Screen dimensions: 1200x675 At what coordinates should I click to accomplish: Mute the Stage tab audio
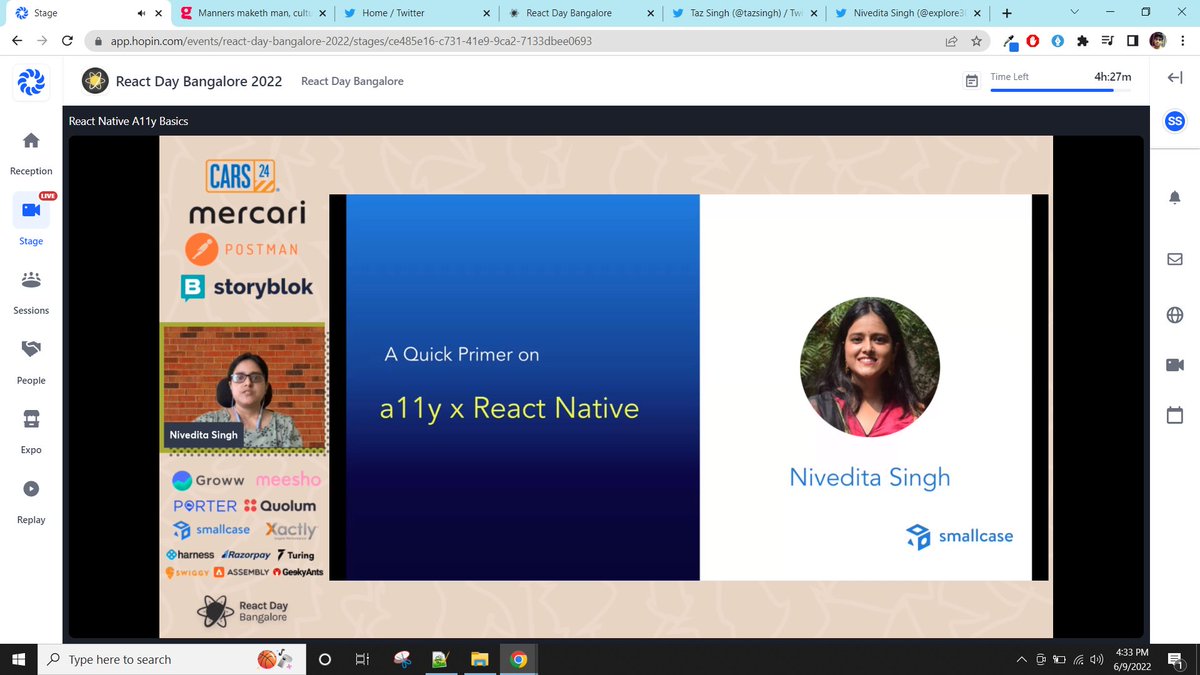click(141, 13)
